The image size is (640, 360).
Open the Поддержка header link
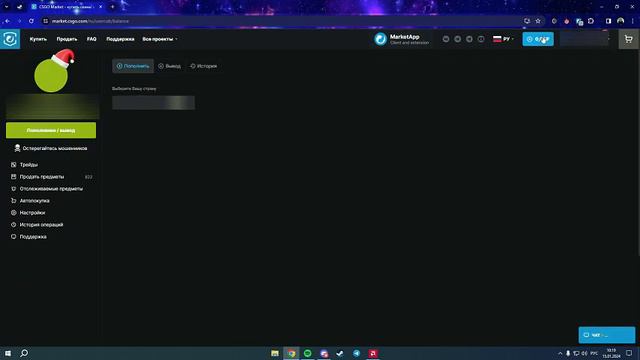[120, 39]
